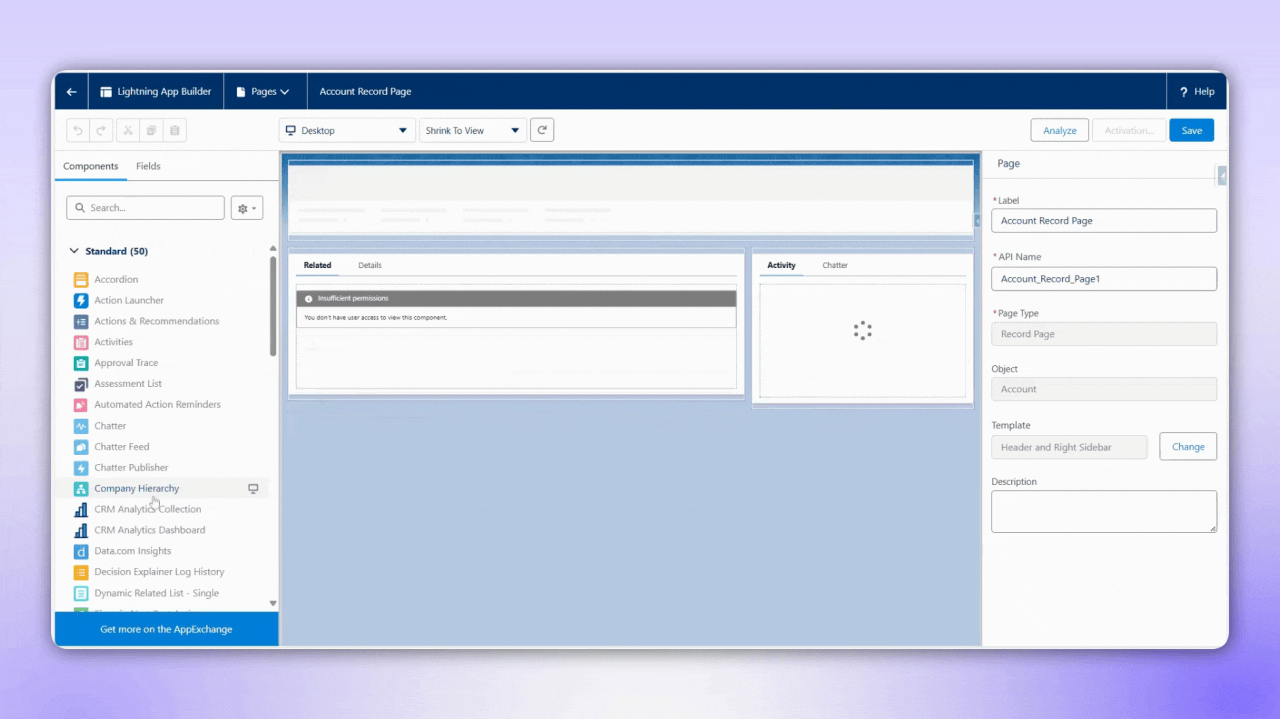Open the Desktop form factor dropdown

346,130
